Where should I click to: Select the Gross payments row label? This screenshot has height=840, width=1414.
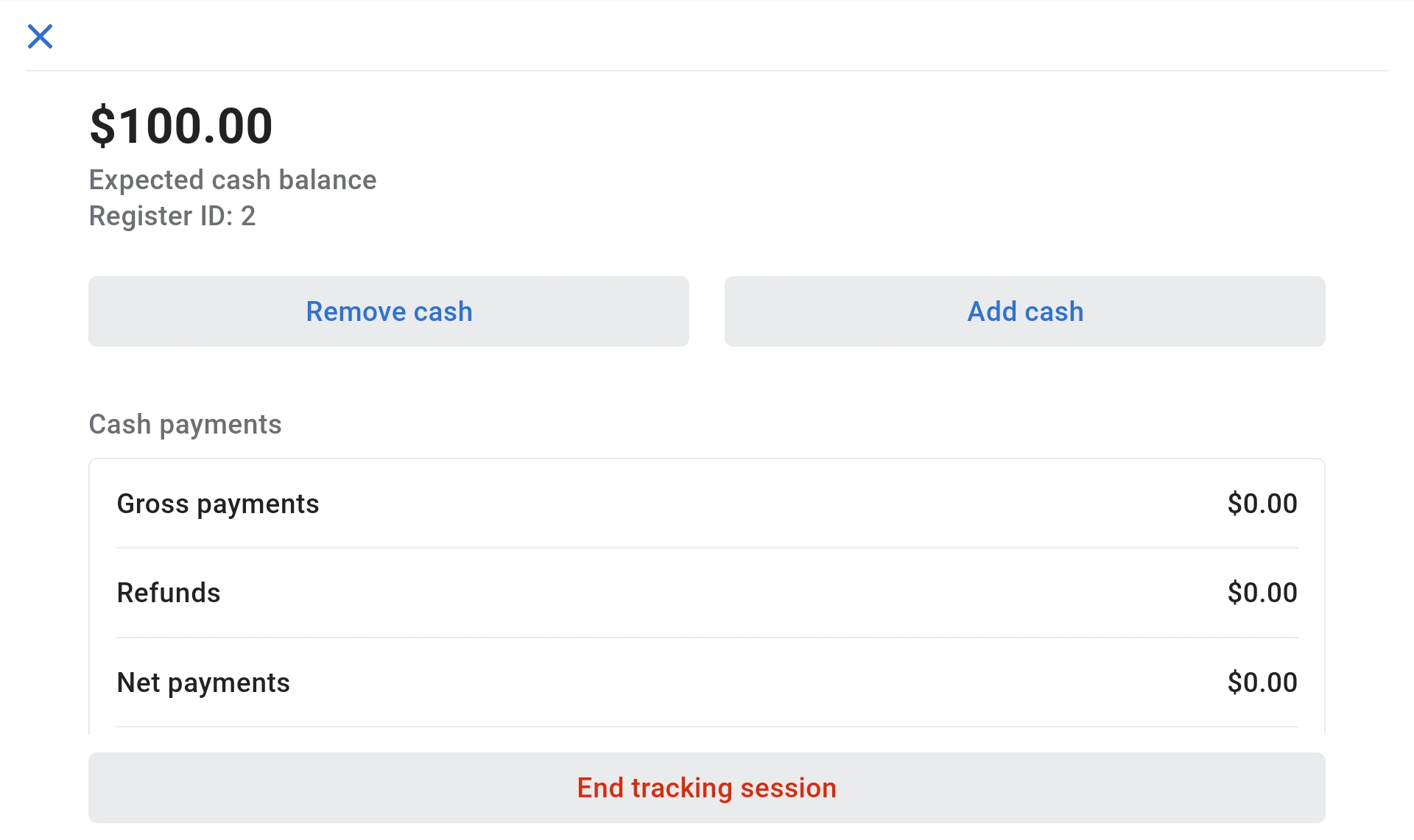click(x=218, y=504)
